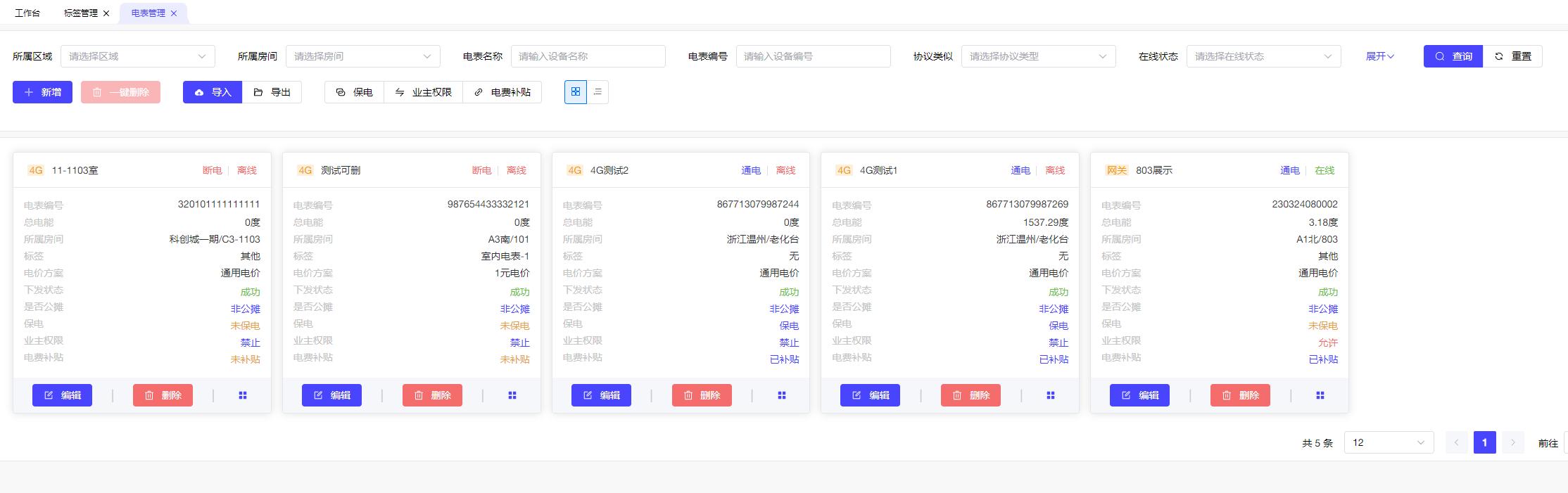Close the 电表管理 tab
This screenshot has height=493, width=1568.
click(174, 13)
